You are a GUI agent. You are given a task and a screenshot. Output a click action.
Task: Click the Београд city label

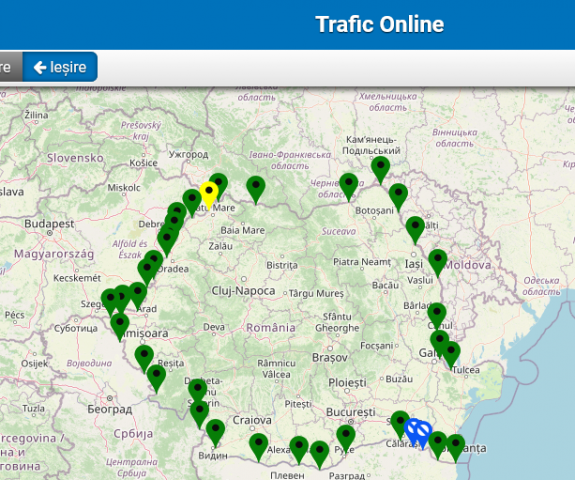coord(110,409)
